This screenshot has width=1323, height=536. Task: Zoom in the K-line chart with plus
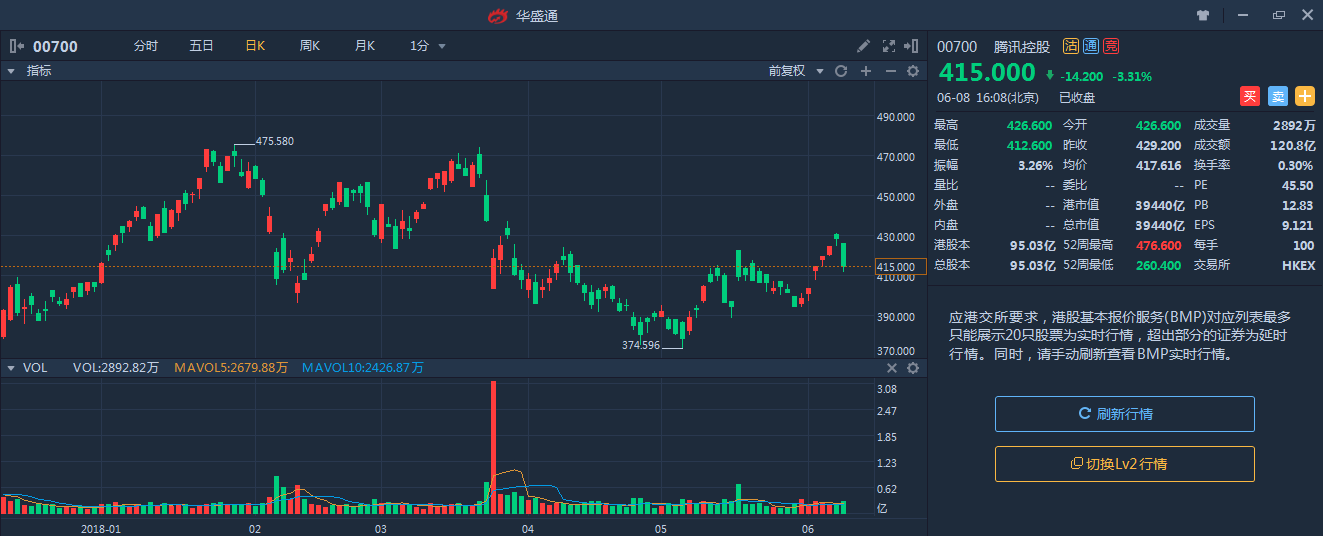(866, 71)
